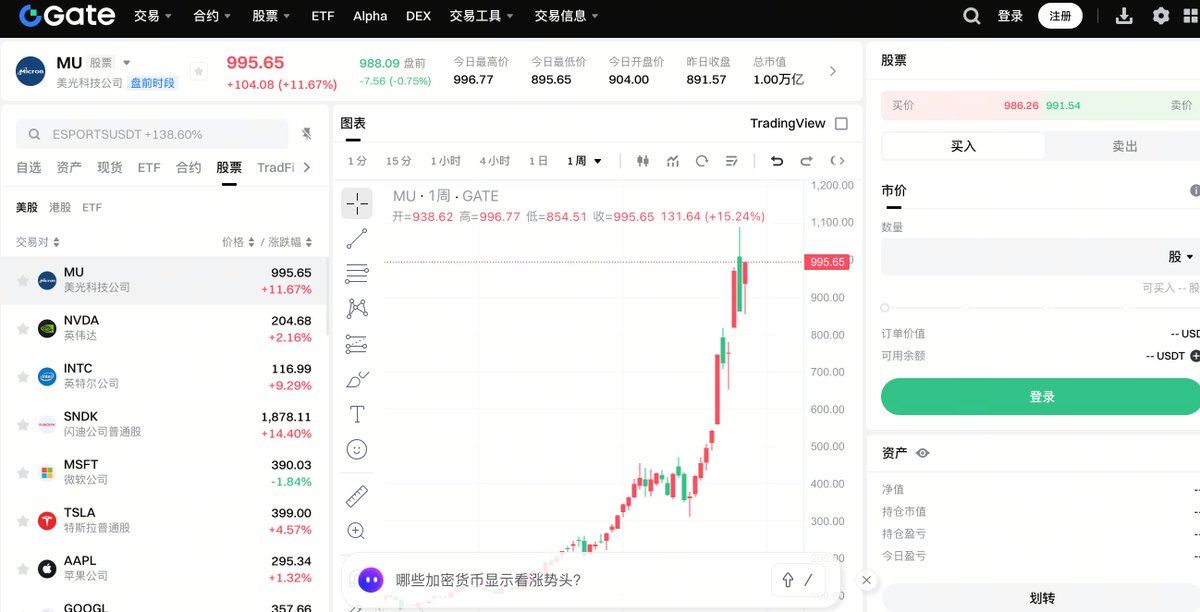
Task: Select the zoom in tool
Action: click(357, 531)
